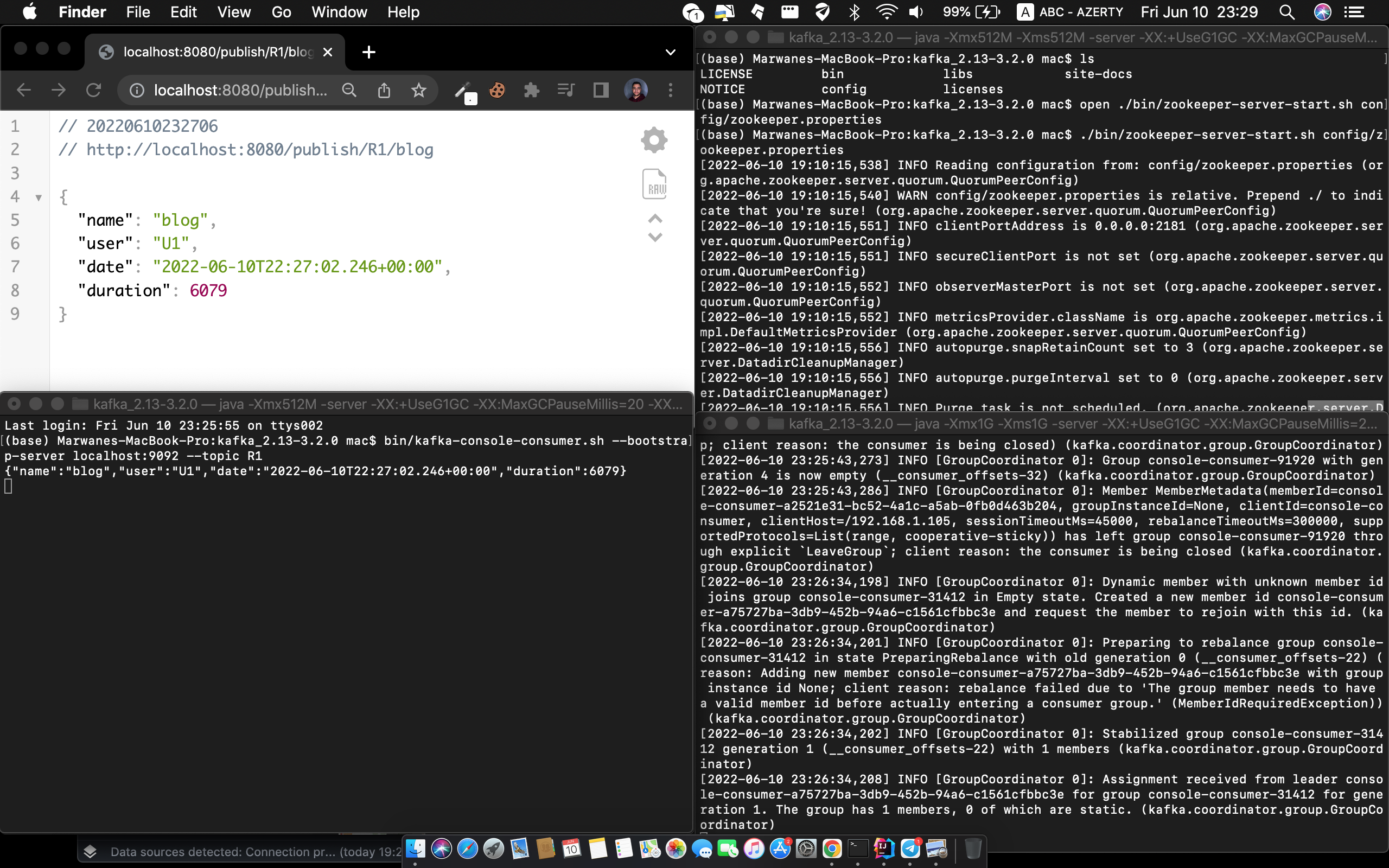Image resolution: width=1389 pixels, height=868 pixels.
Task: Toggle the Wi-Fi menu bar icon
Action: click(887, 12)
